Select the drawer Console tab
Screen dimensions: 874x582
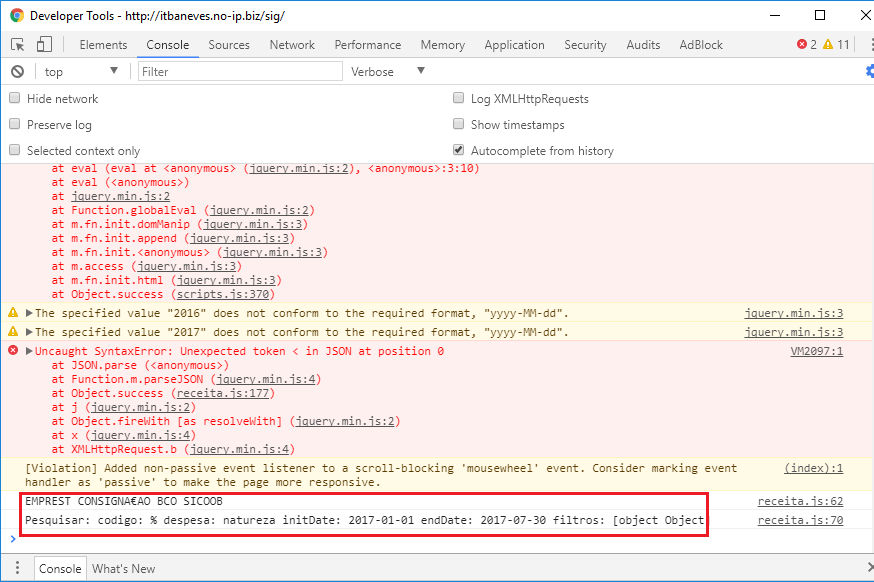pos(60,569)
